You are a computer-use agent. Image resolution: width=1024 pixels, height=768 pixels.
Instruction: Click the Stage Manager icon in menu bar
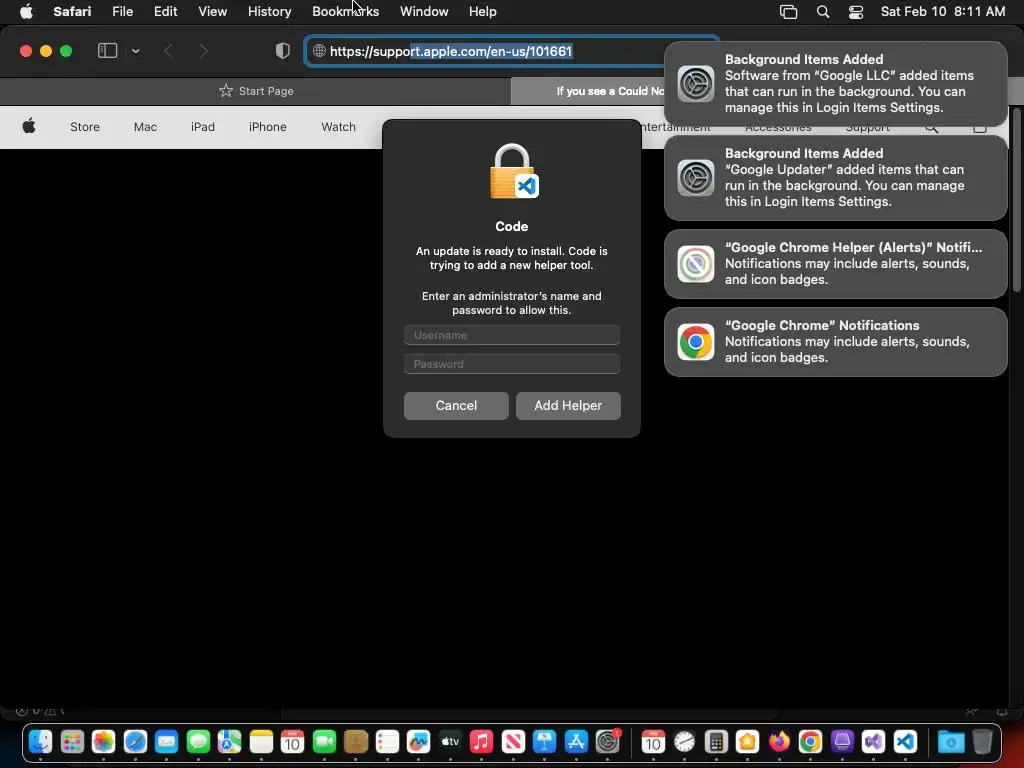click(788, 11)
